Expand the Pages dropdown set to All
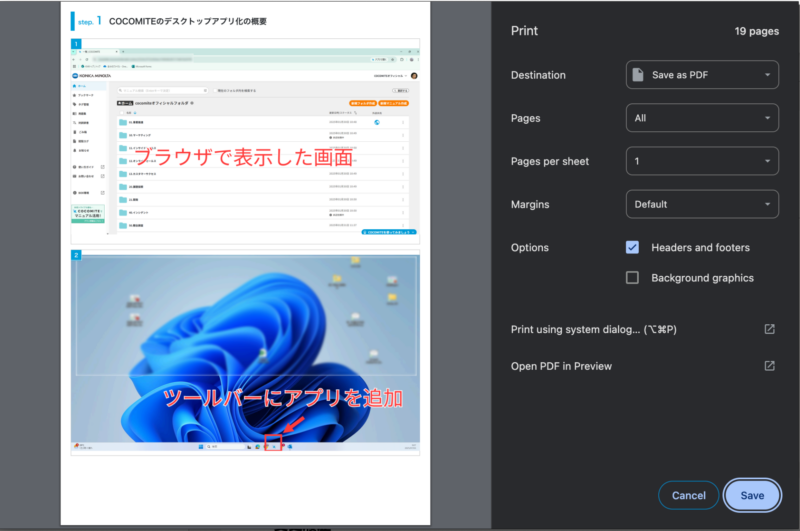800x531 pixels. click(702, 118)
